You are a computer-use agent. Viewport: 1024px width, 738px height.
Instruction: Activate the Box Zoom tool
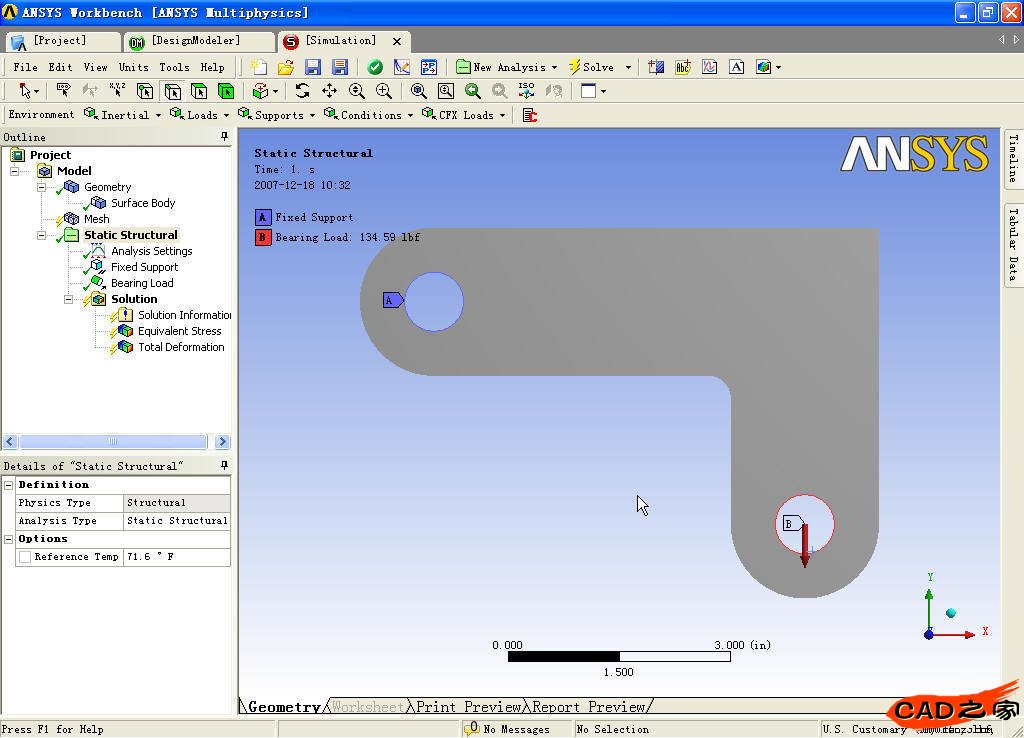click(383, 91)
